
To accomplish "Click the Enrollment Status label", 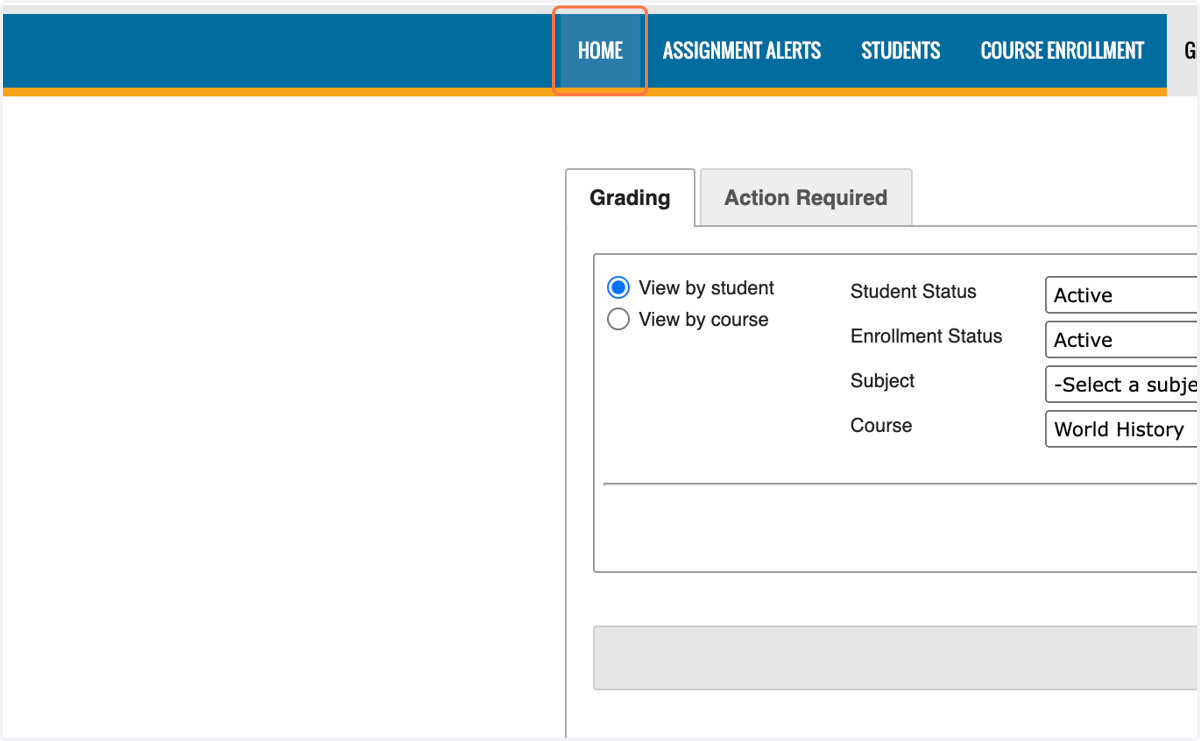I will (926, 336).
